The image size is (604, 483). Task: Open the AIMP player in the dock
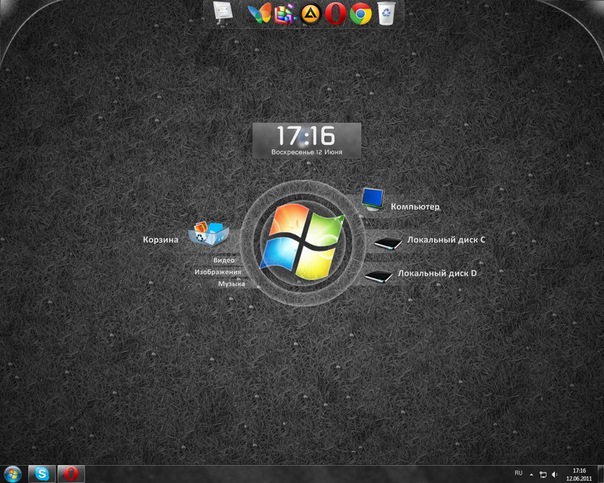(x=310, y=13)
